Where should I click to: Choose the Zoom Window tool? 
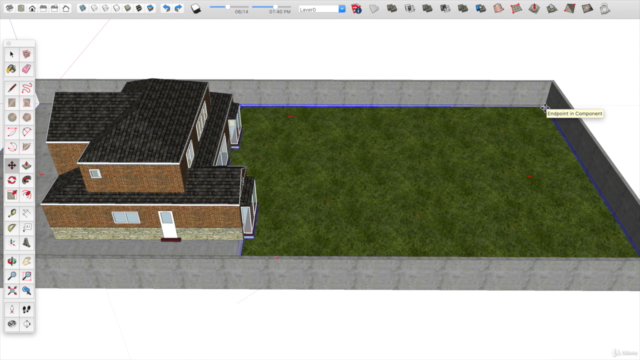coord(27,276)
